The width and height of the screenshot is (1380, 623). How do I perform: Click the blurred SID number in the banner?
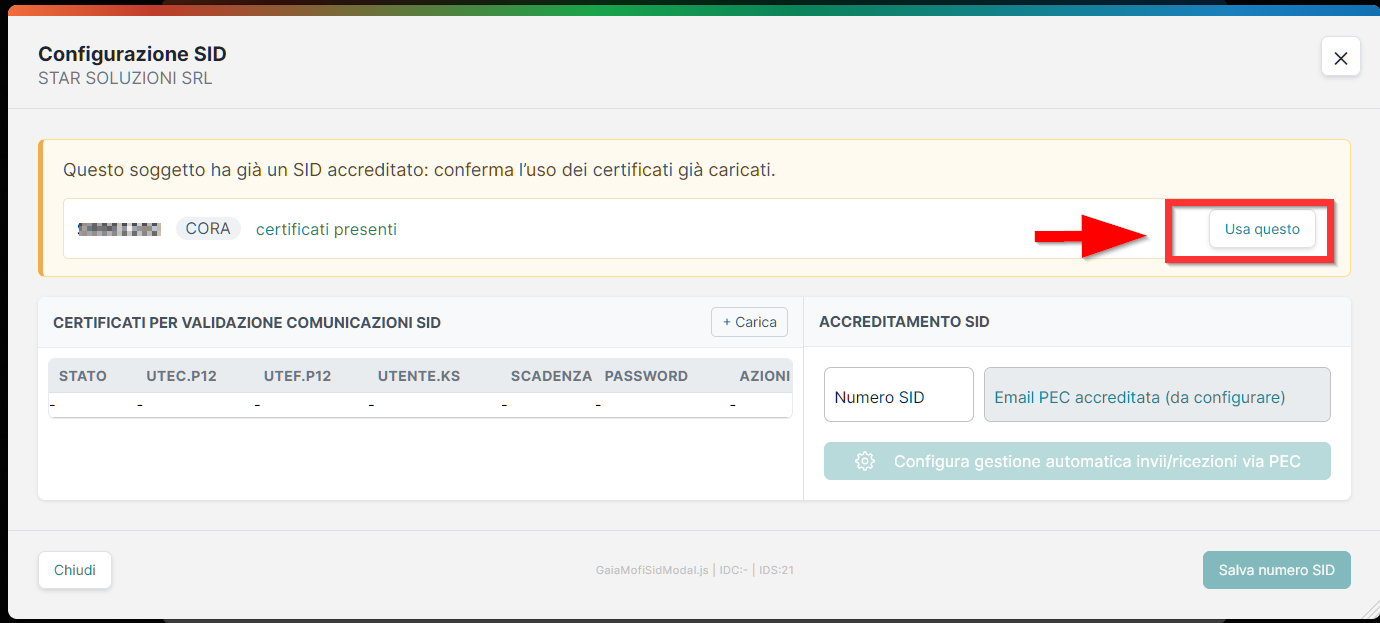(119, 229)
